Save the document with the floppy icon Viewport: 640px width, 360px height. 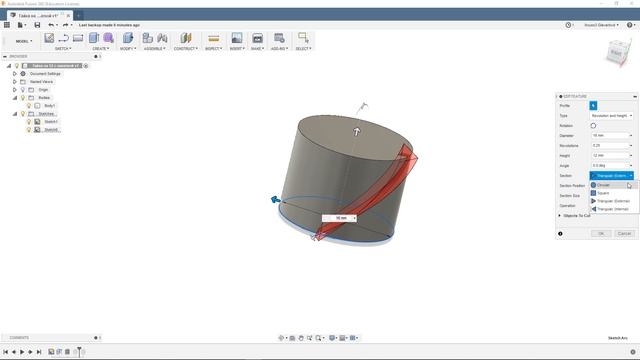click(37, 25)
